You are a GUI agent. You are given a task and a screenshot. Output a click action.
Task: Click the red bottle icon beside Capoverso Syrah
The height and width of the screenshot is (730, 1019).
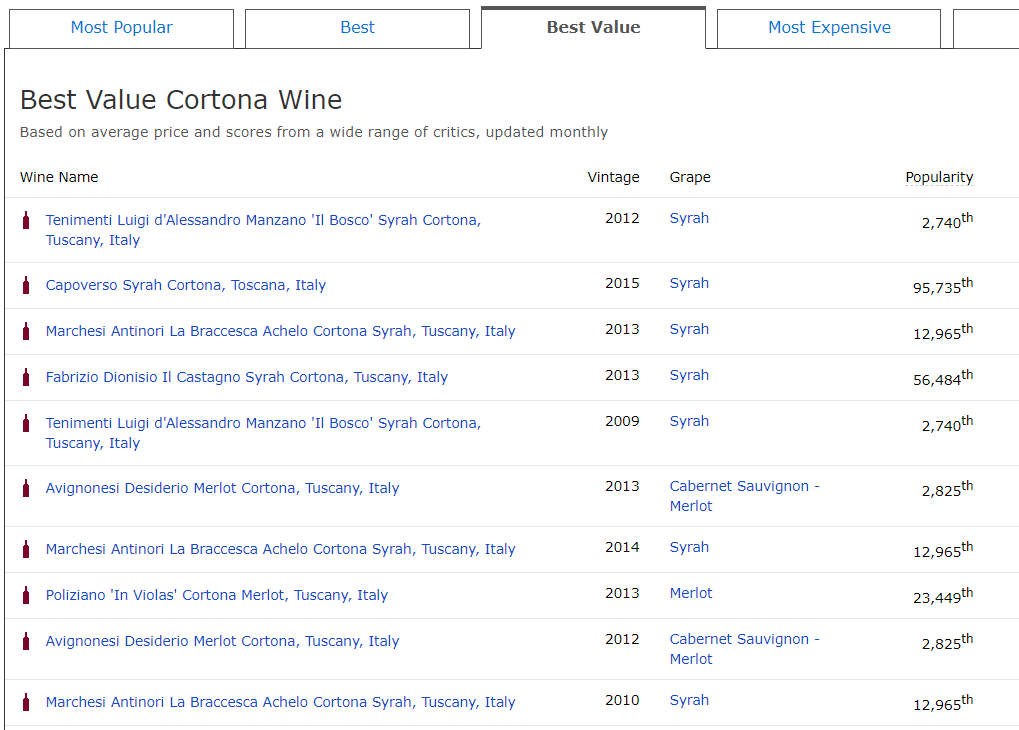tap(26, 285)
